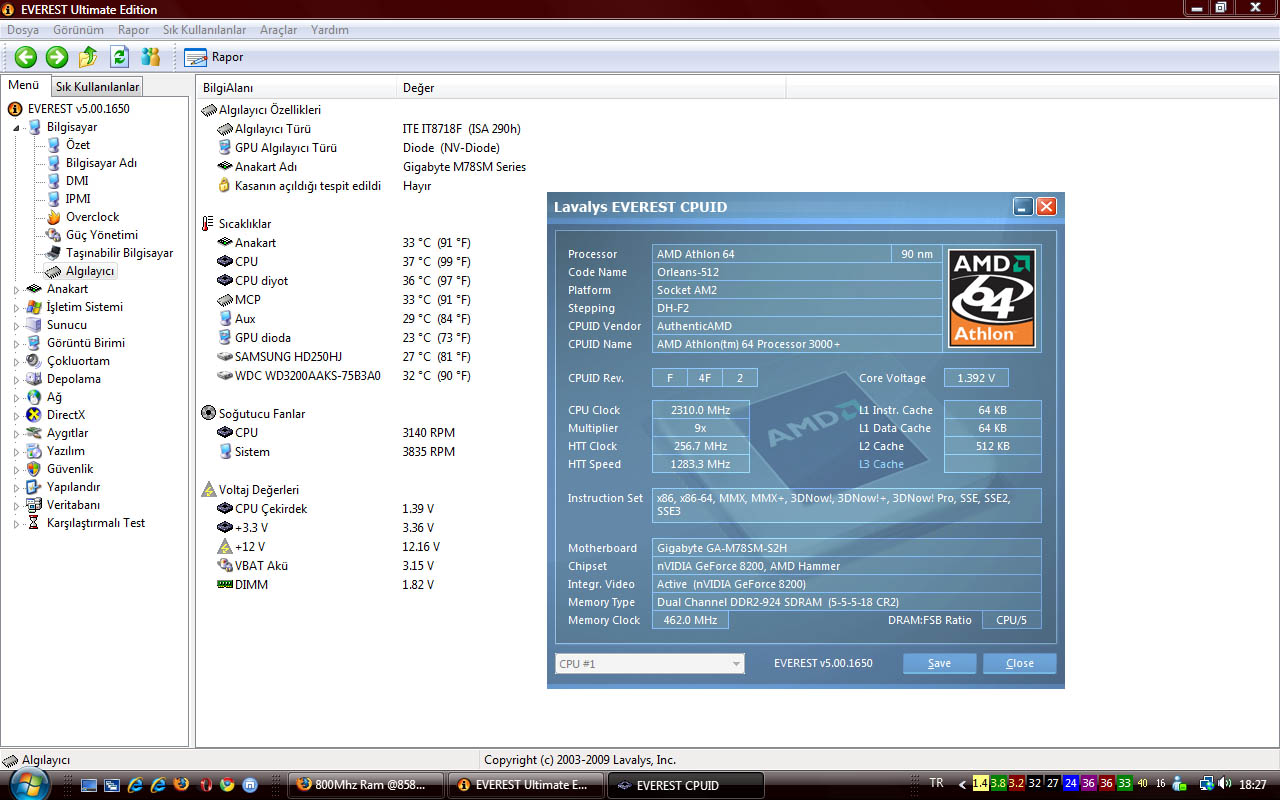Click the Yapılandır tree icon
The image size is (1280, 800).
[x=34, y=487]
